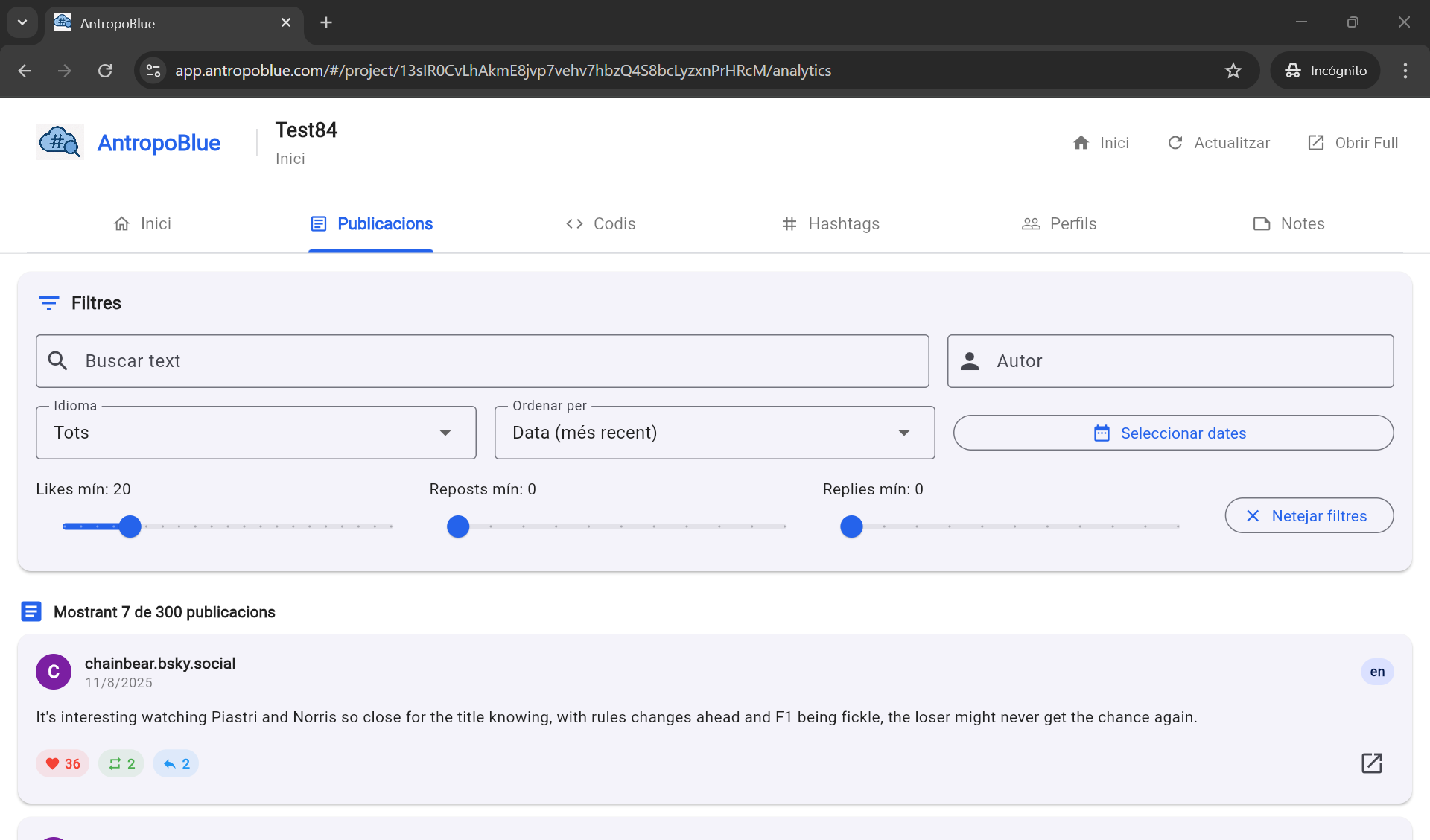Open the tab search chevron dropdown
1430x840 pixels.
tap(22, 22)
